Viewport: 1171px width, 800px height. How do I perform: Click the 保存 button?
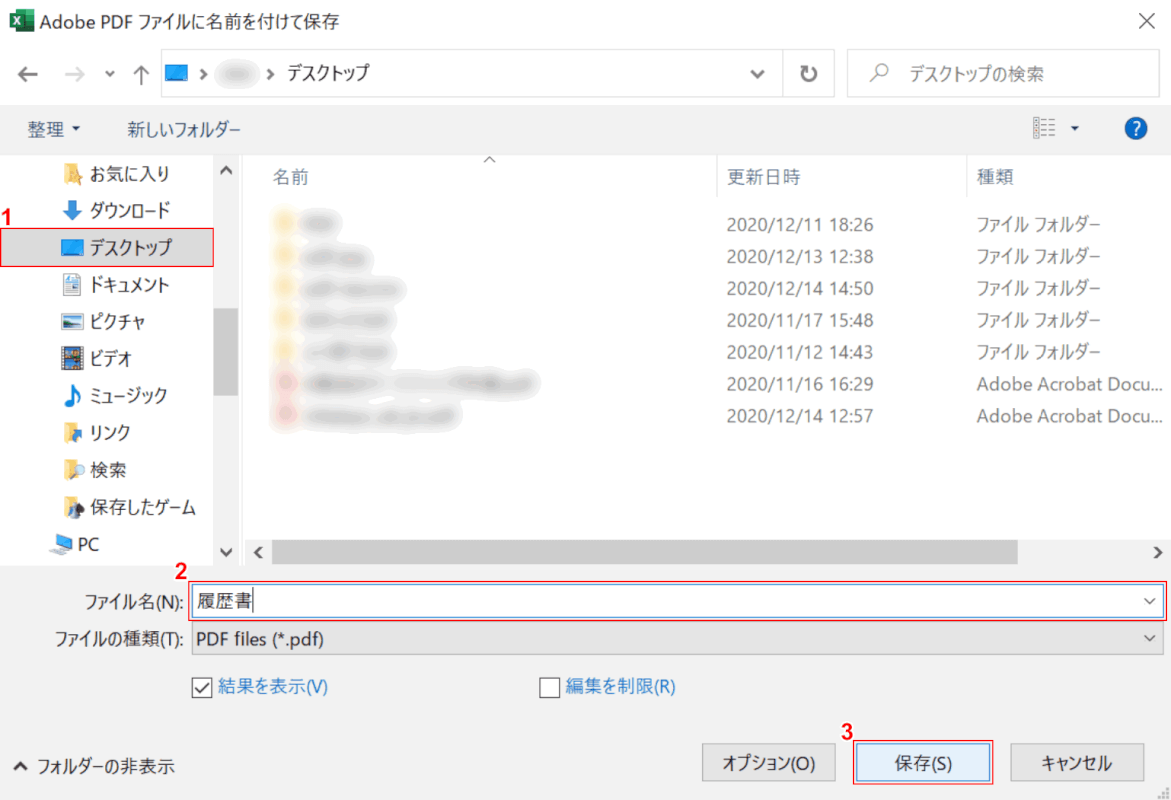tap(922, 763)
